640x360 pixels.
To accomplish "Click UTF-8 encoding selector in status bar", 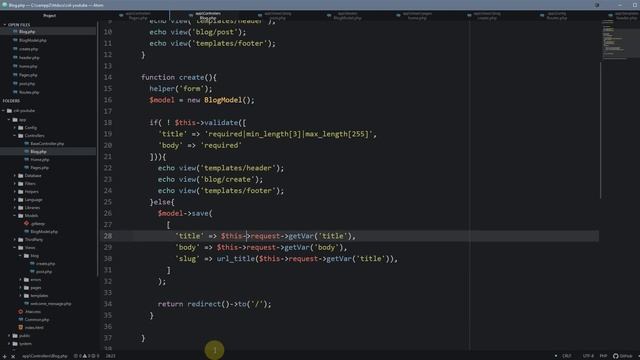I will (x=588, y=356).
